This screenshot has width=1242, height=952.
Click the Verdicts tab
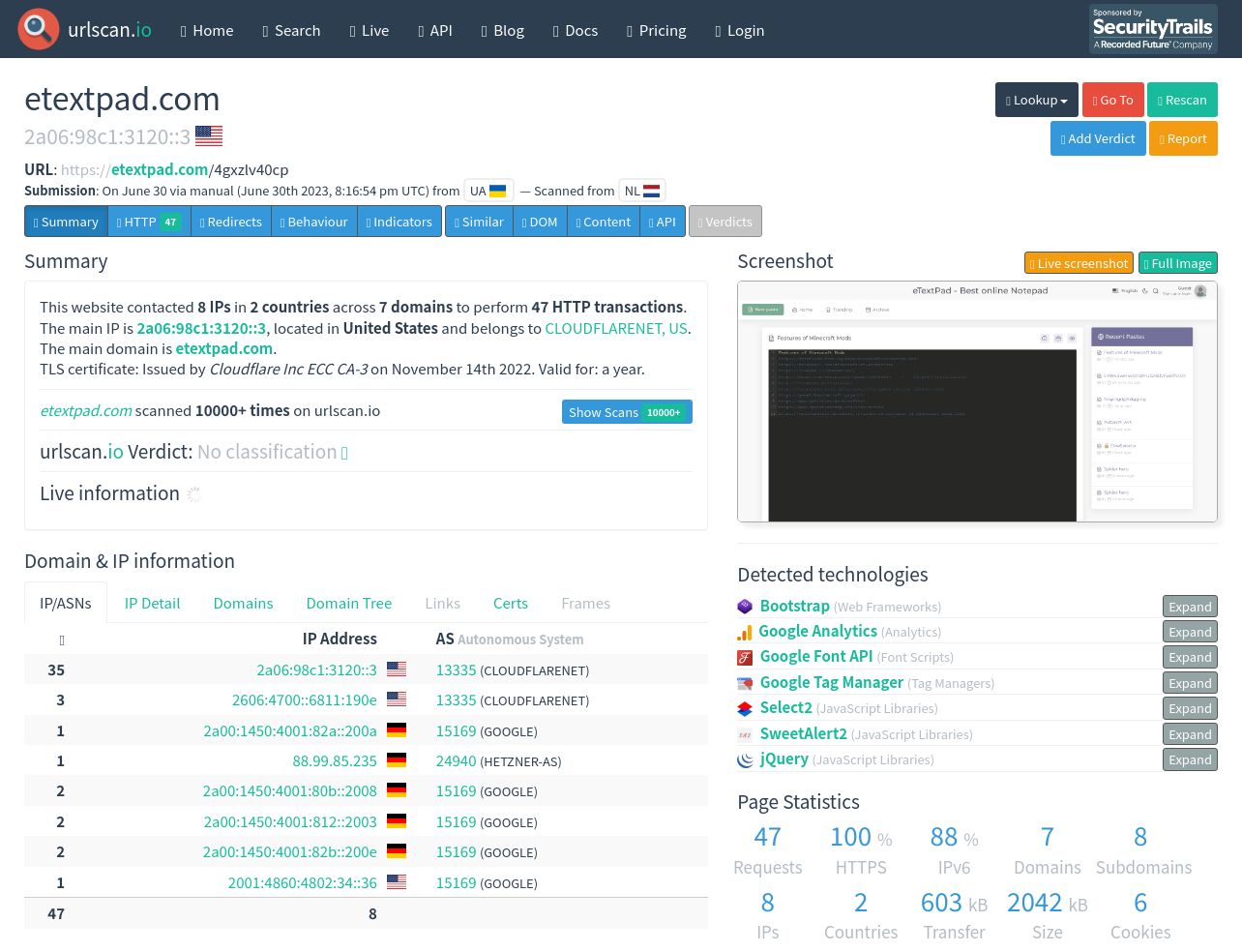tap(725, 222)
